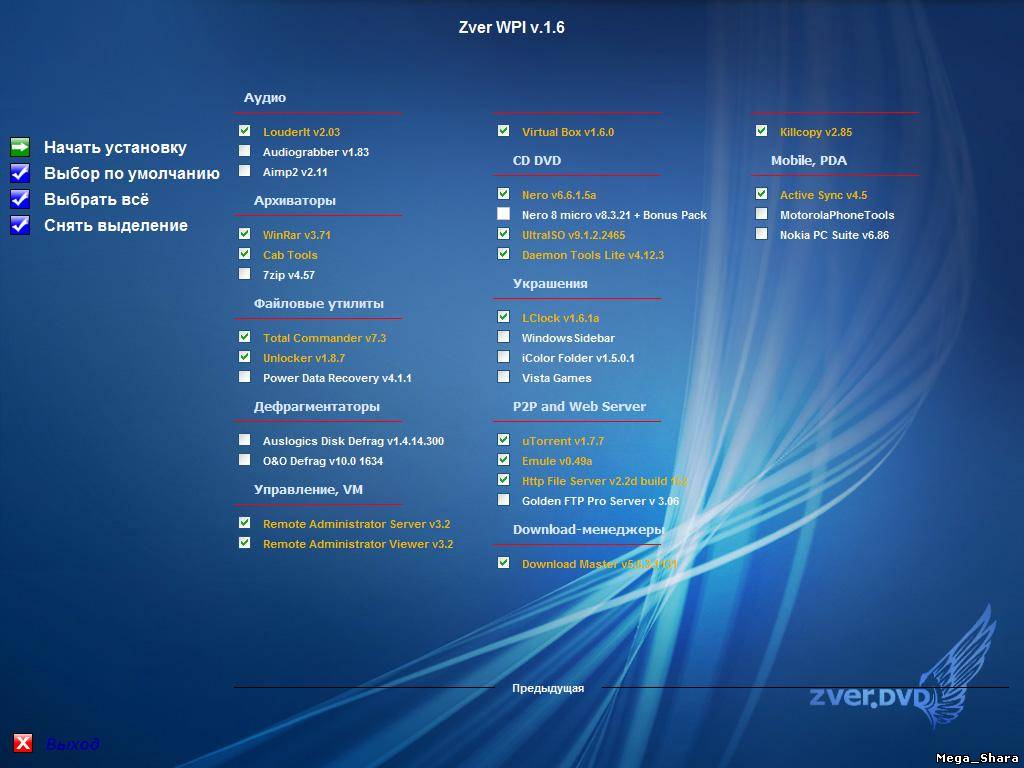1024x768 pixels.
Task: Toggle Cab Tools checkbox
Action: click(x=244, y=254)
